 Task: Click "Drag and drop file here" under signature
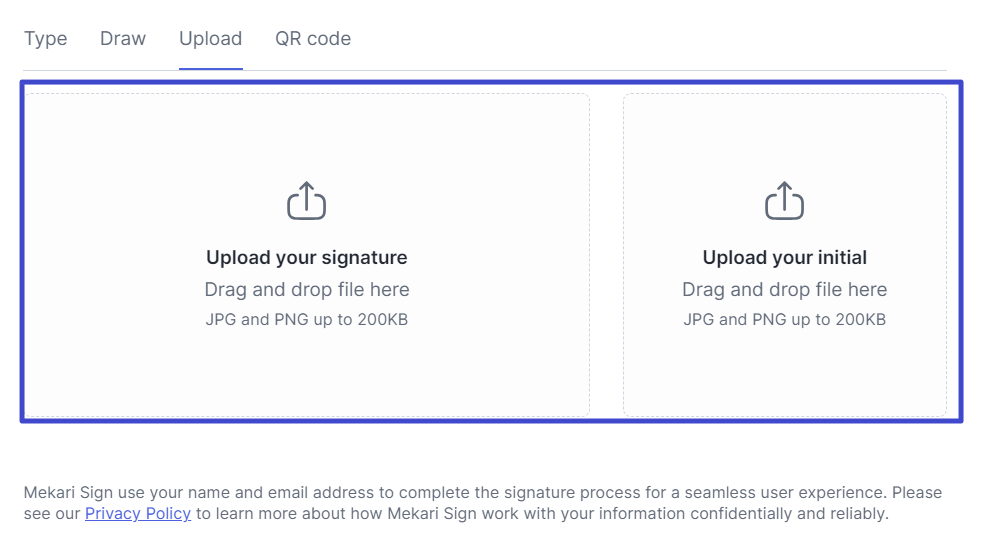click(x=306, y=289)
